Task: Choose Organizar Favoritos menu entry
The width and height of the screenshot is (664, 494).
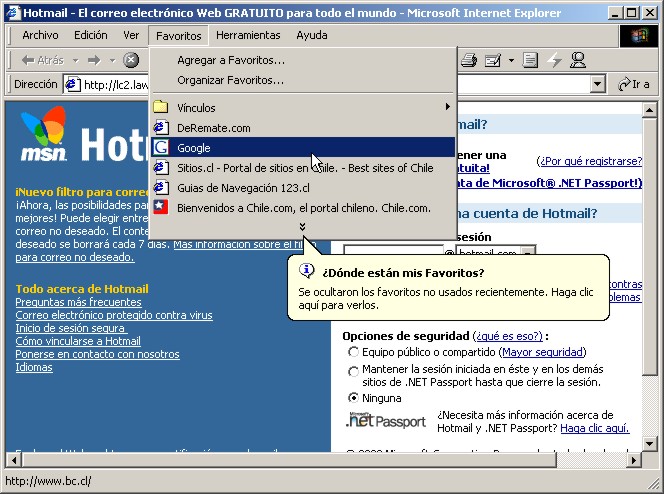Action: pyautogui.click(x=303, y=80)
